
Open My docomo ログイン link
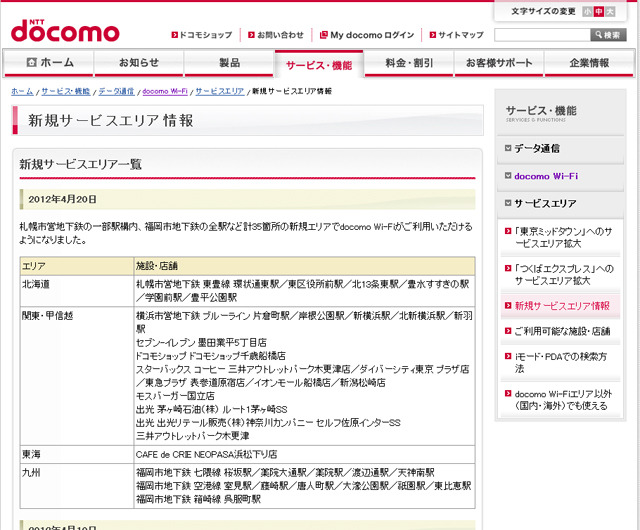coord(372,35)
